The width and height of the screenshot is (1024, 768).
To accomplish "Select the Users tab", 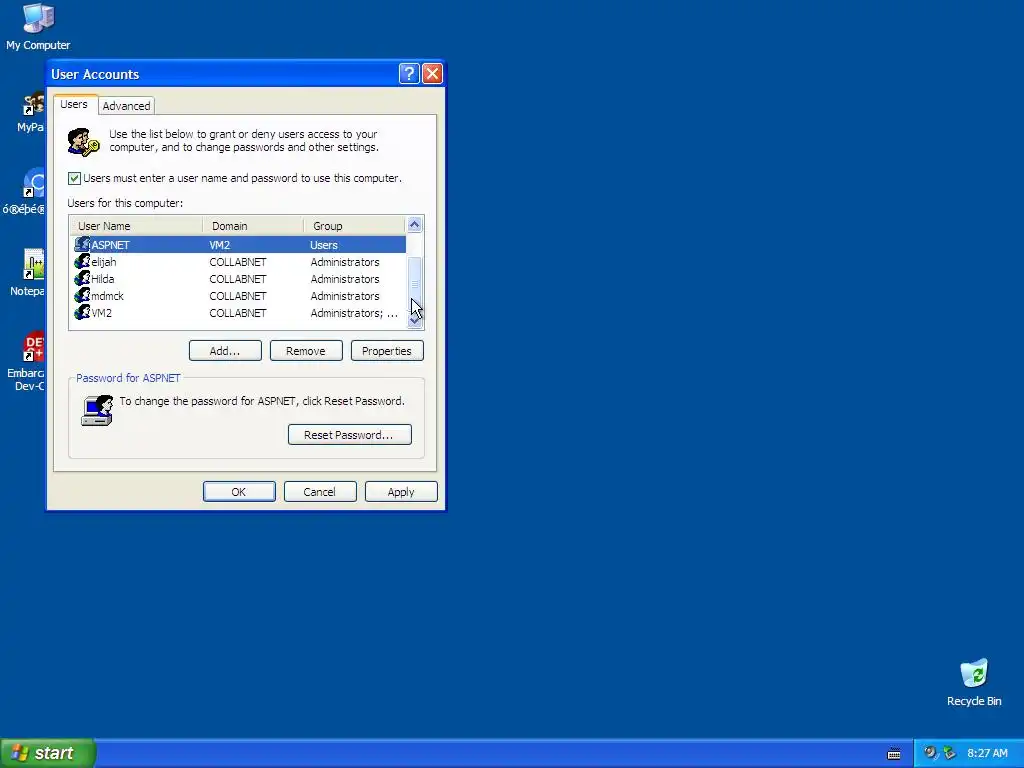I will tap(74, 104).
